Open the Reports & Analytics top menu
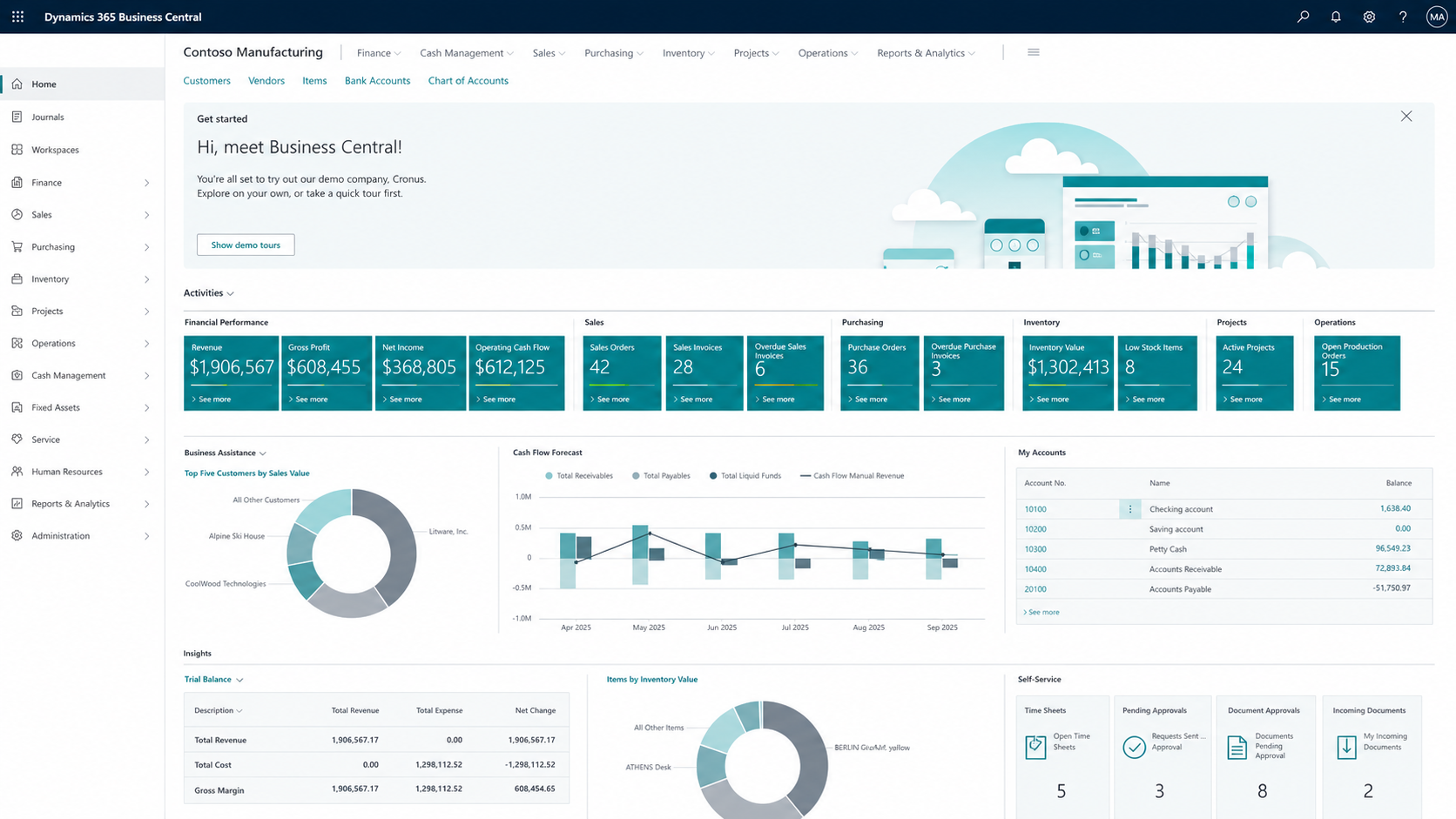 (927, 53)
